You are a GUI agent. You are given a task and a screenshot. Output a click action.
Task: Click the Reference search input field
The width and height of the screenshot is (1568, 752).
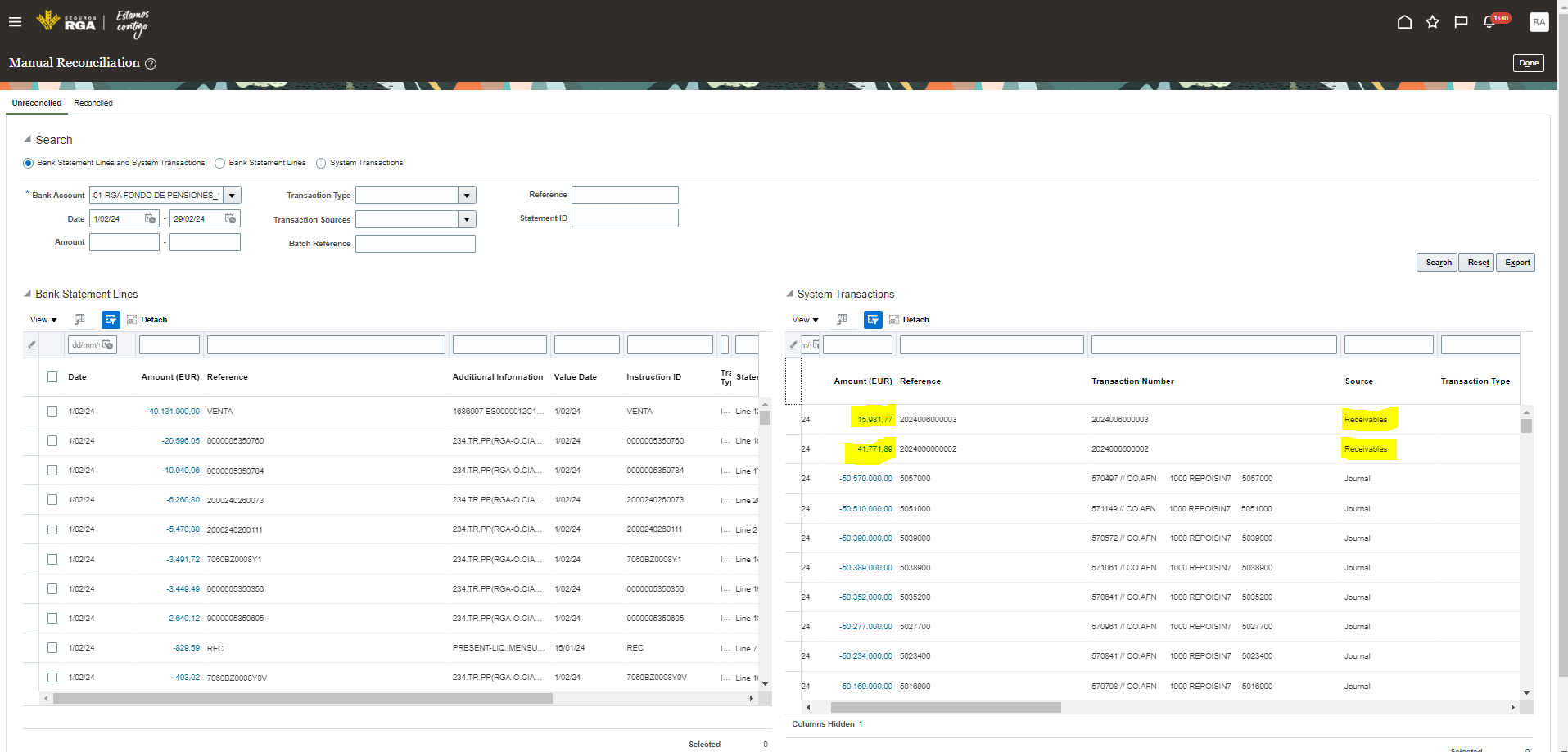tap(625, 195)
